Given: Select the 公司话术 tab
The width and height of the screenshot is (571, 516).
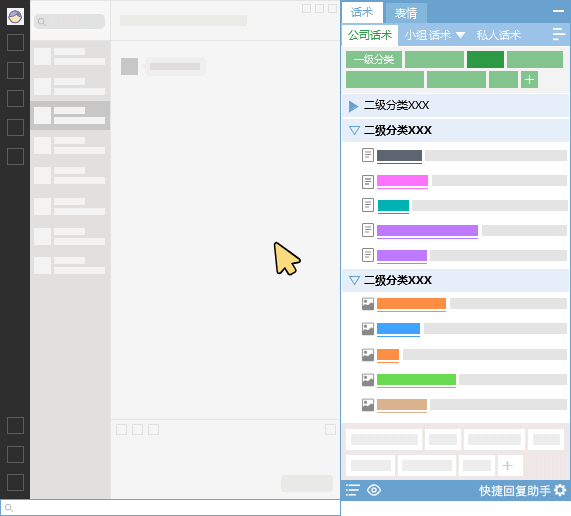Looking at the screenshot, I should pos(370,35).
